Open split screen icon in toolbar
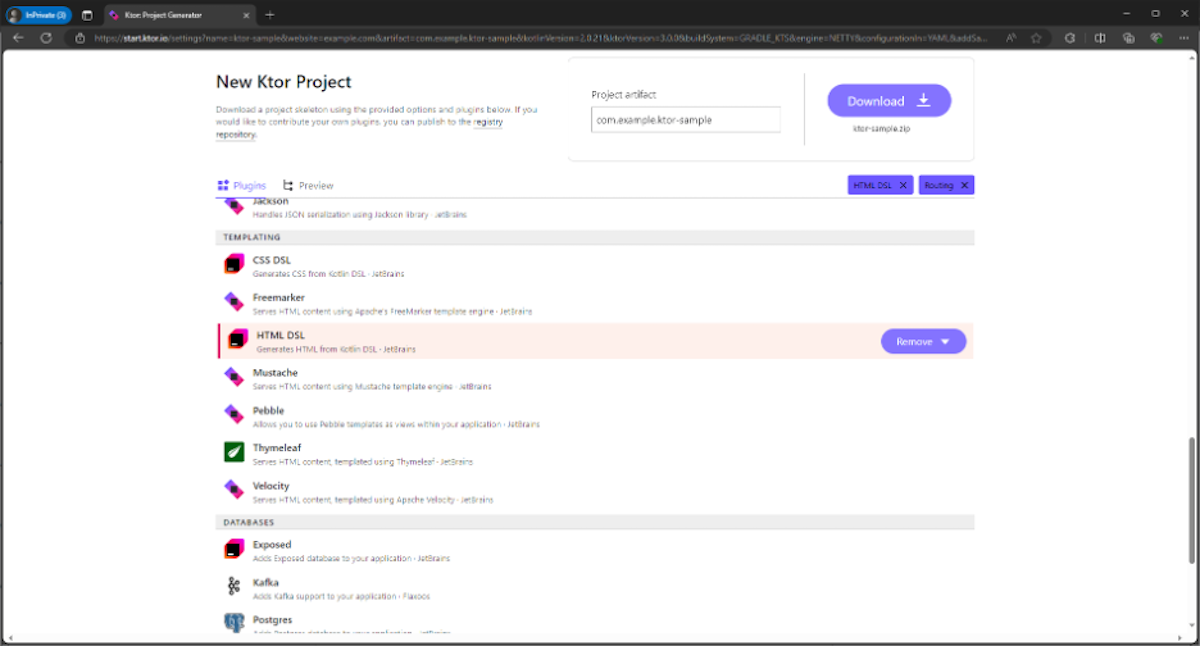The width and height of the screenshot is (1200, 646). [x=1099, y=37]
